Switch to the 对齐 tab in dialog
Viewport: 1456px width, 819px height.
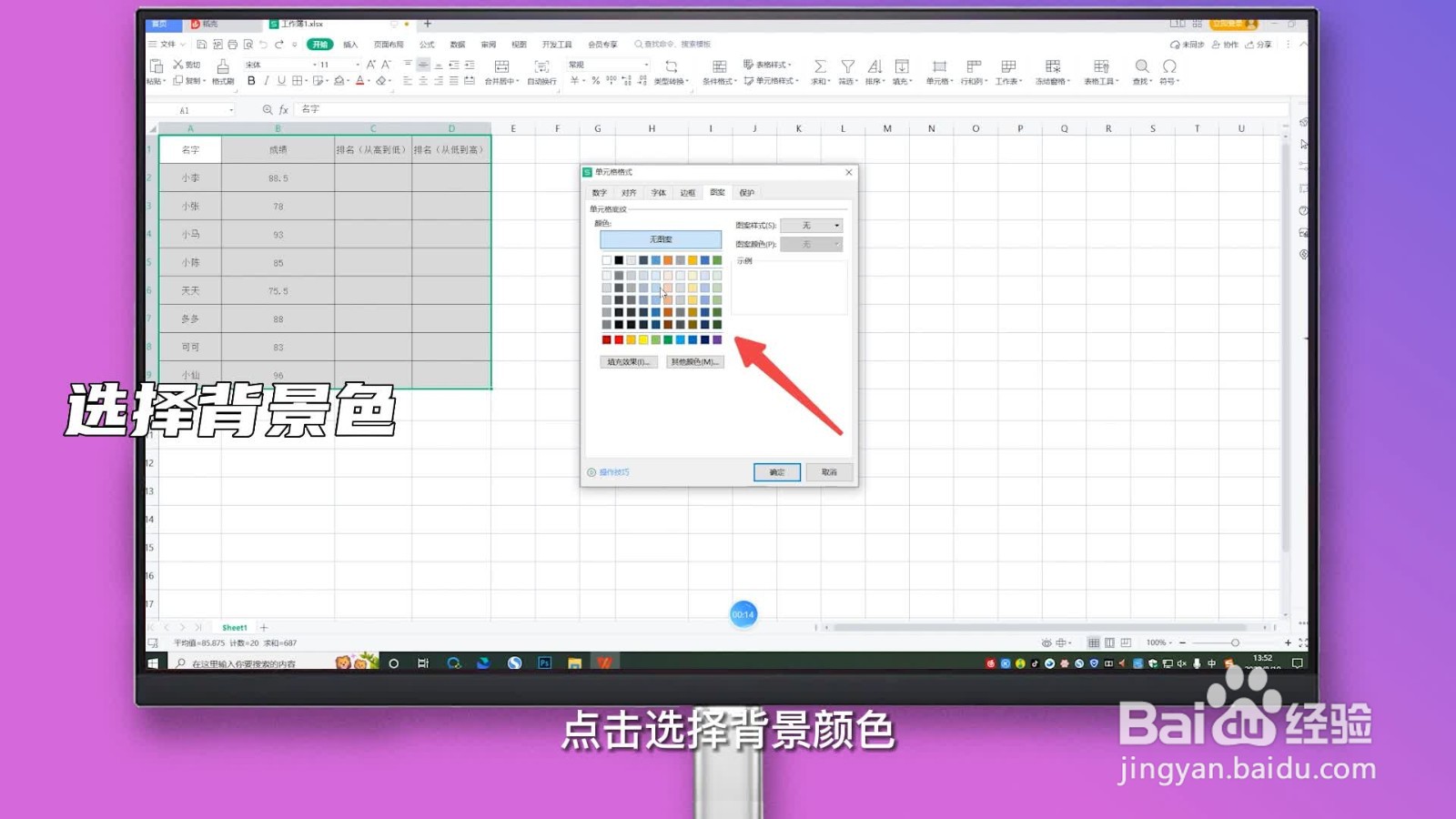[629, 193]
